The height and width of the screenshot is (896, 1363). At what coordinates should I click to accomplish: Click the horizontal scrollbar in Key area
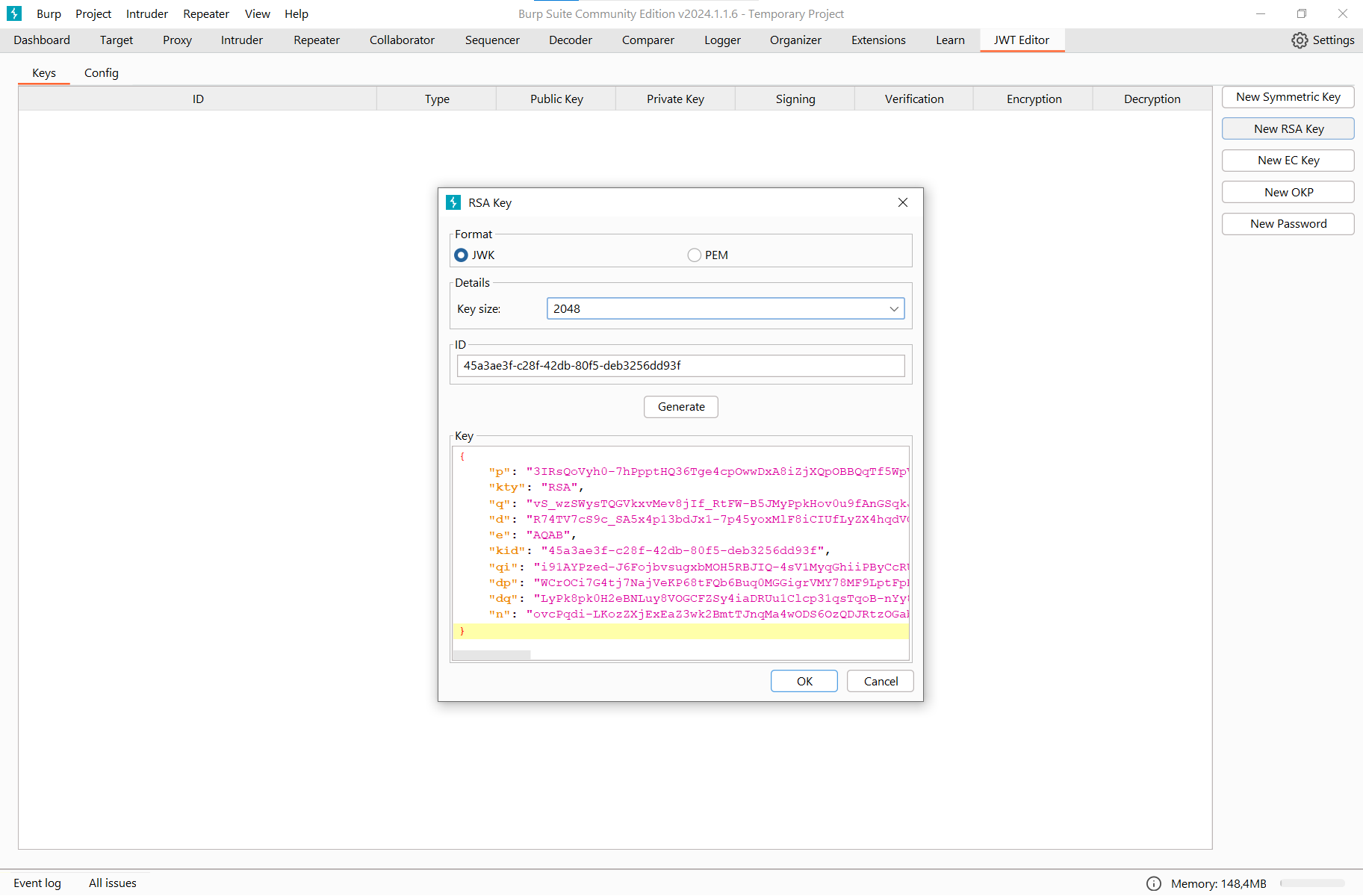pyautogui.click(x=492, y=655)
